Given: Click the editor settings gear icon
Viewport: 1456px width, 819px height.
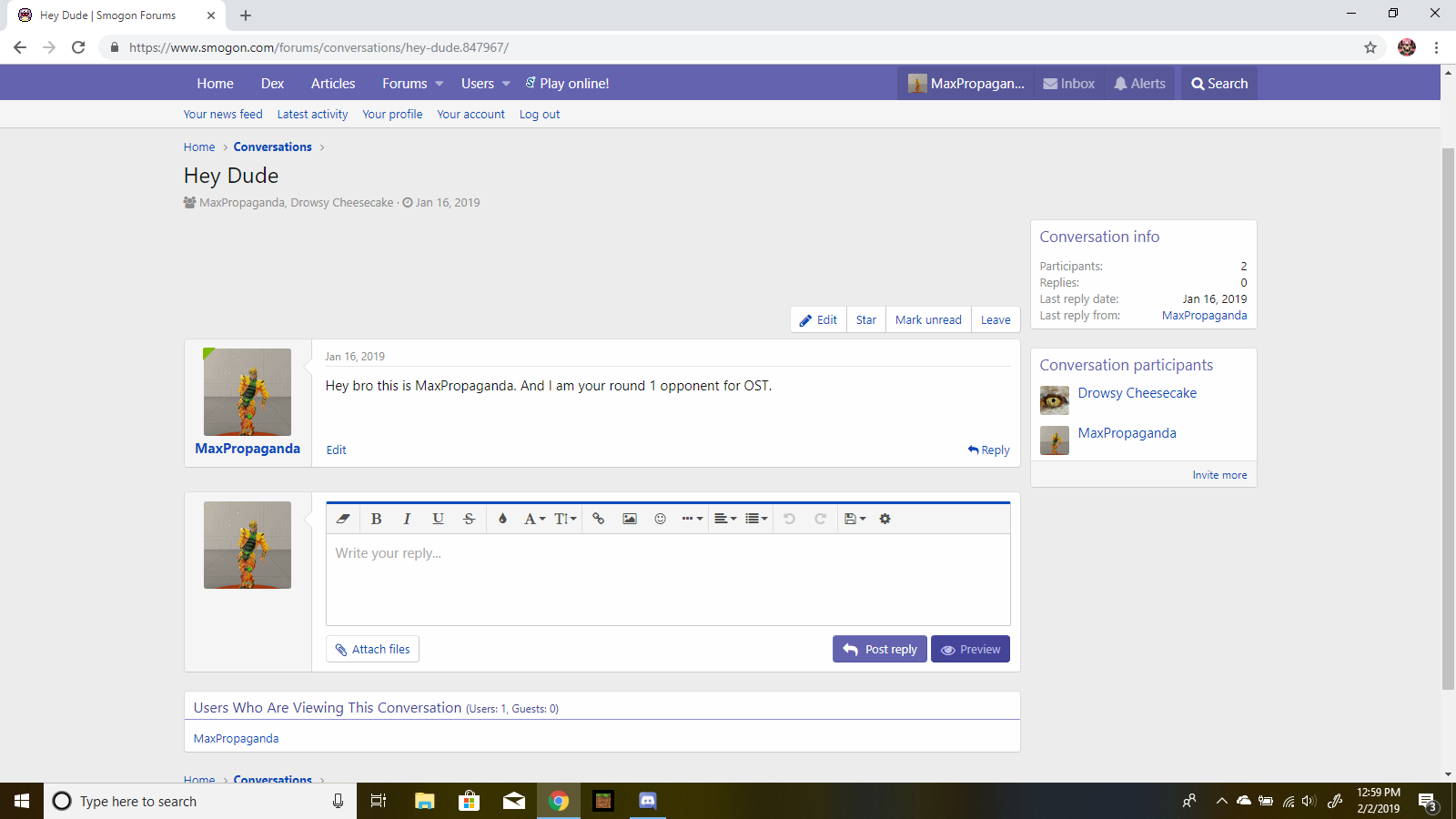Looking at the screenshot, I should (x=885, y=519).
